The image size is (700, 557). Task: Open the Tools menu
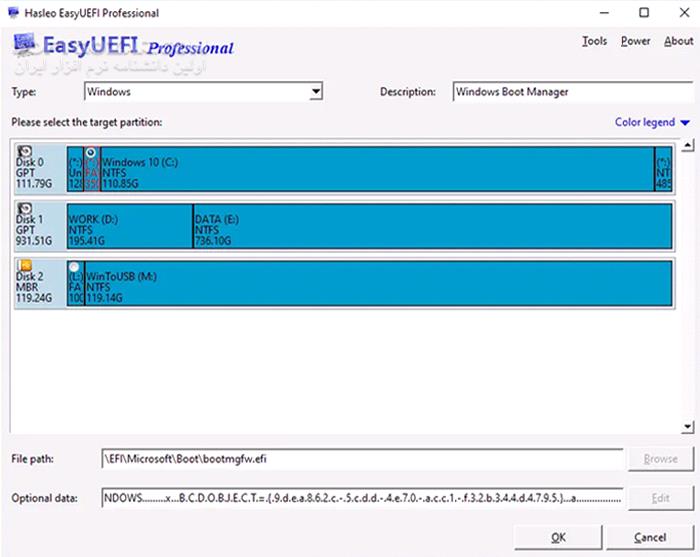coord(594,41)
